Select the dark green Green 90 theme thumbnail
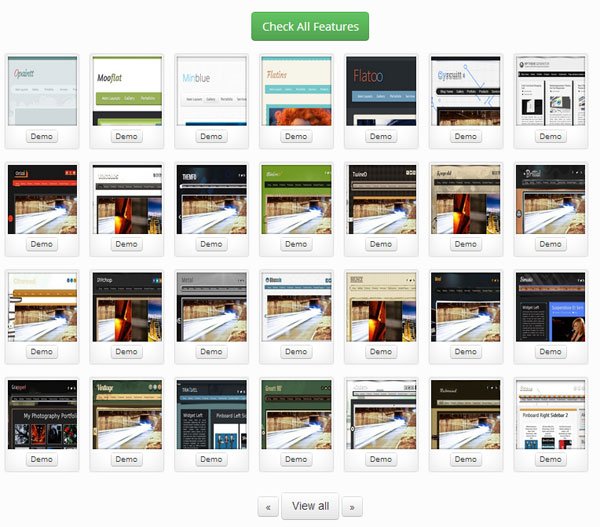The image size is (600, 527). pos(297,414)
